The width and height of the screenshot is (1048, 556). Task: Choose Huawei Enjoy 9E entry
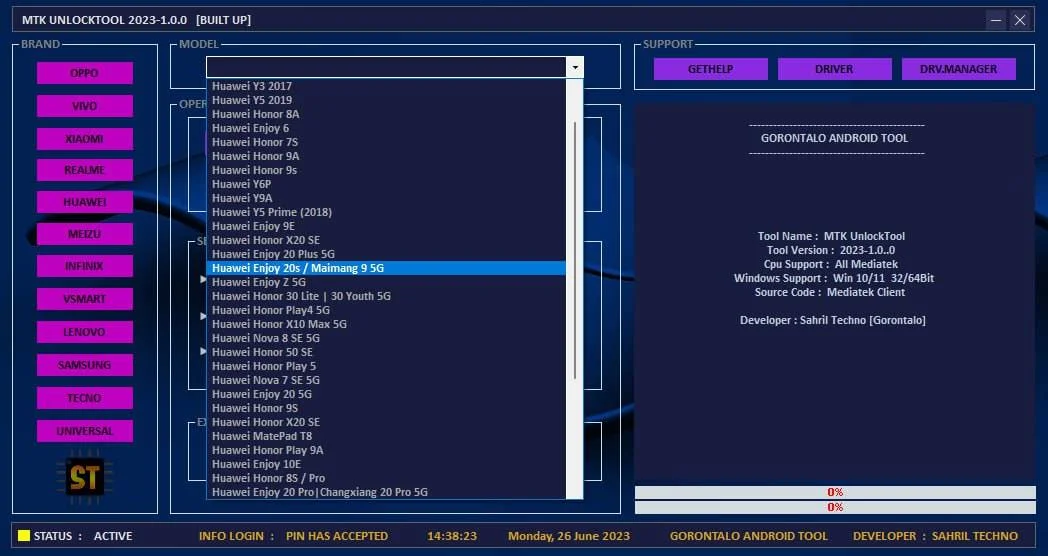(386, 226)
